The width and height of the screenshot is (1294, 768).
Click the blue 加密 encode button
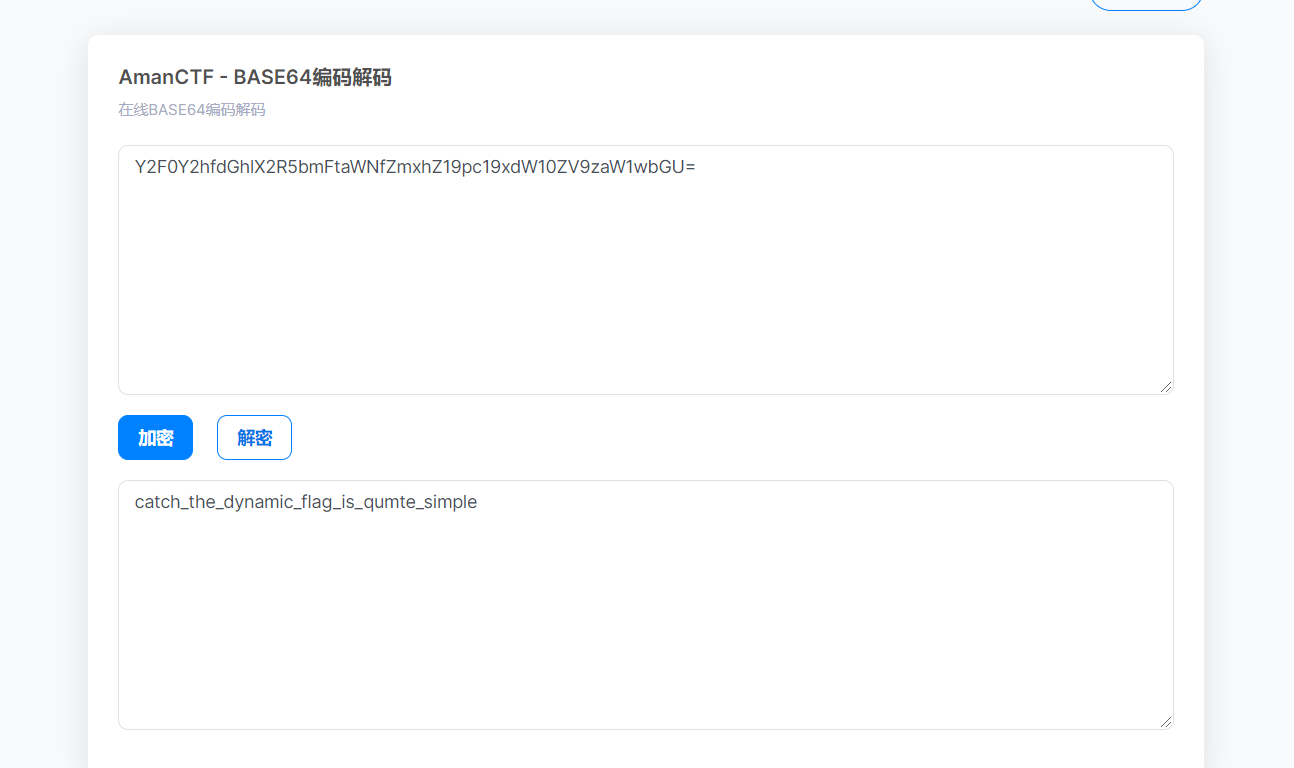click(155, 438)
